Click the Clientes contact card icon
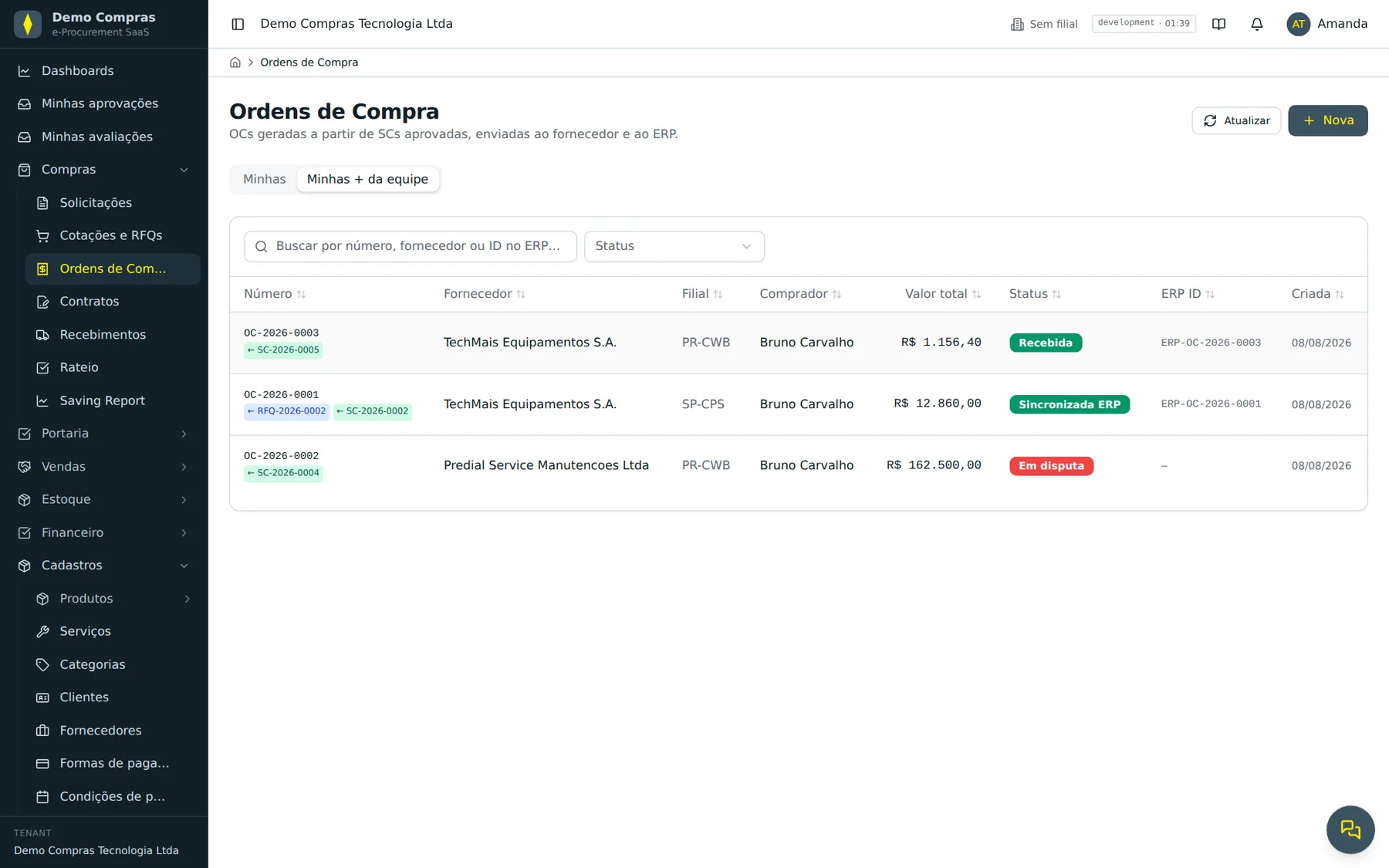 tap(43, 697)
